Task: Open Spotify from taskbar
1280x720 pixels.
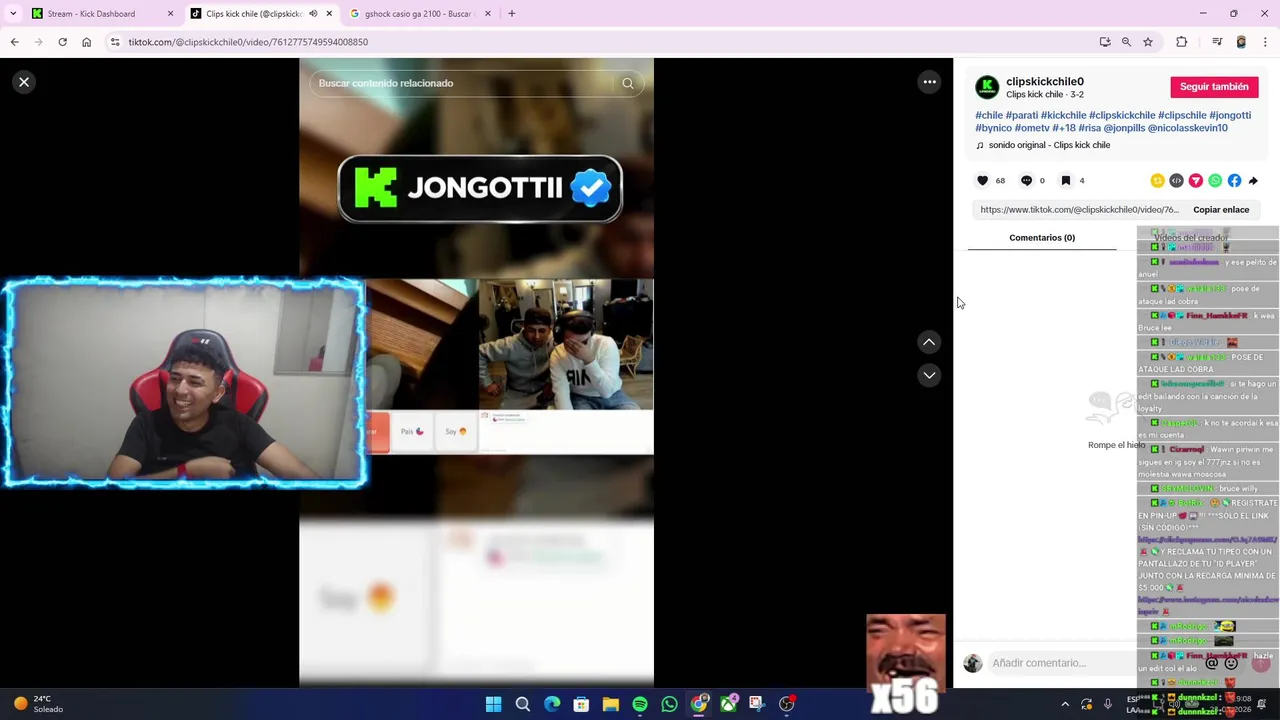Action: click(x=640, y=704)
